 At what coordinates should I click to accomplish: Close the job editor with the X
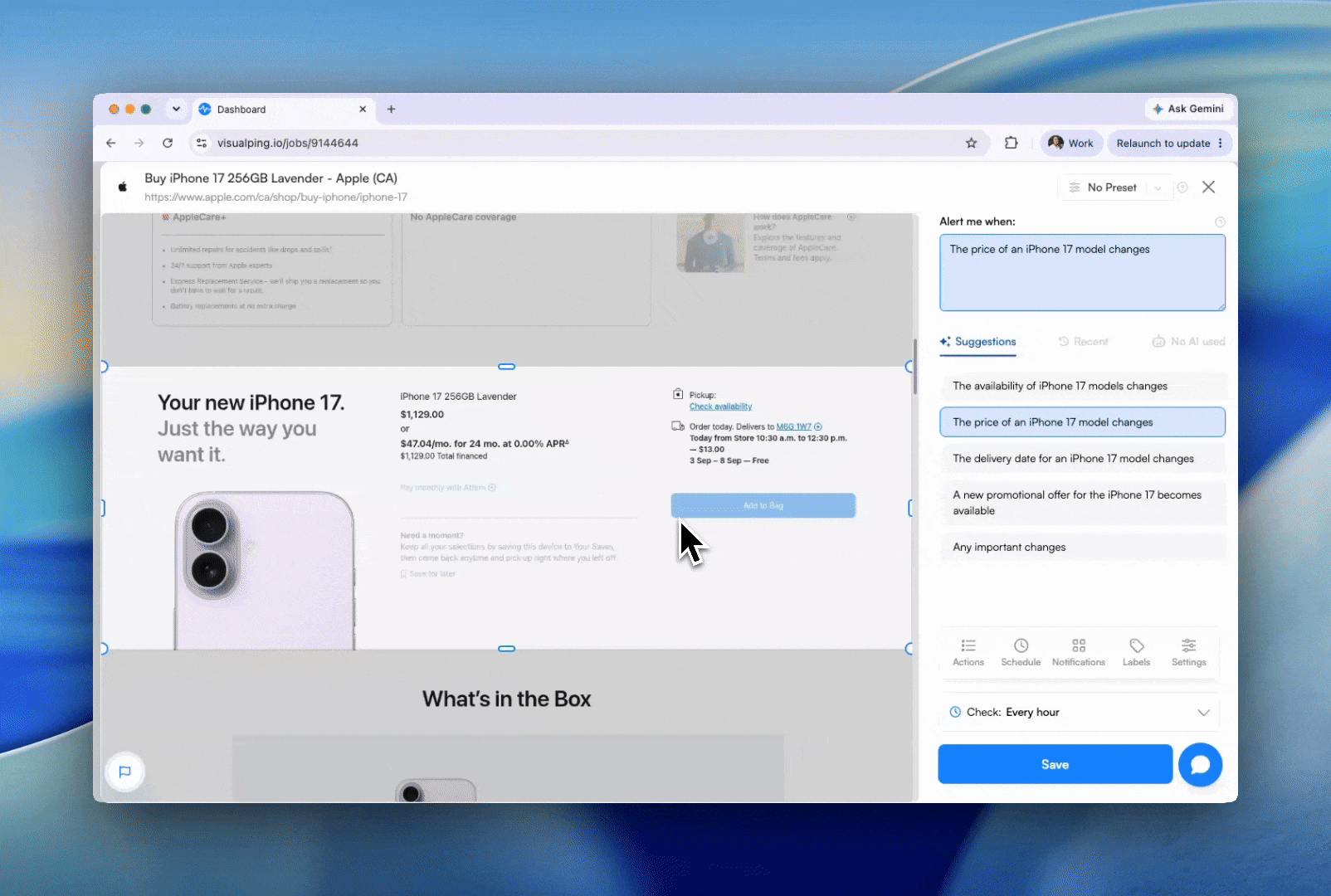click(1209, 187)
